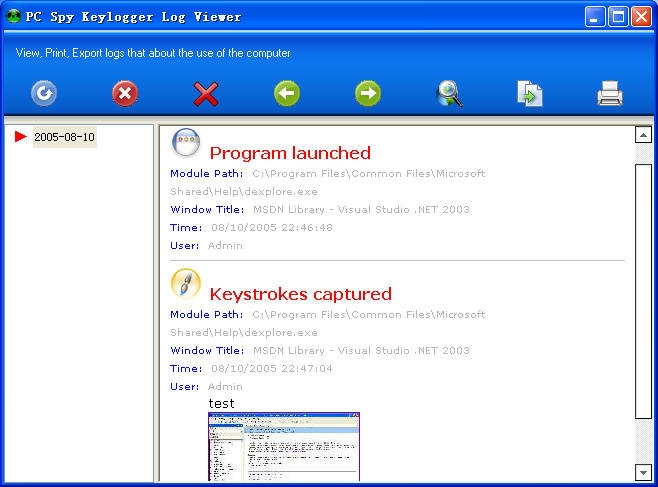Click the red circle stop icon
The height and width of the screenshot is (487, 658).
[124, 94]
